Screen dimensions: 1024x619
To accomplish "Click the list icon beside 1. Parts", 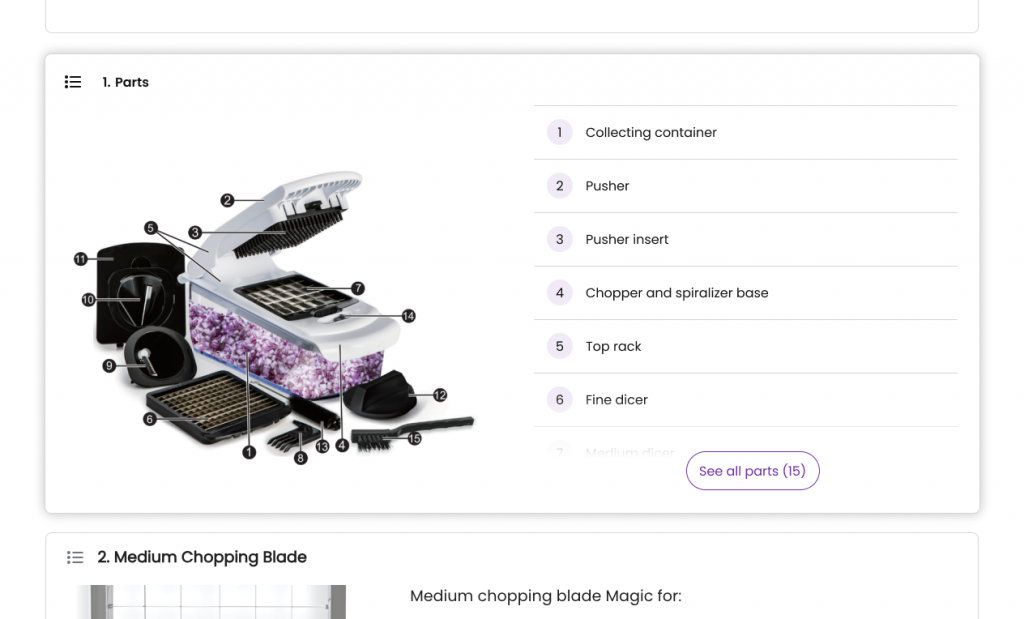I will coord(72,82).
